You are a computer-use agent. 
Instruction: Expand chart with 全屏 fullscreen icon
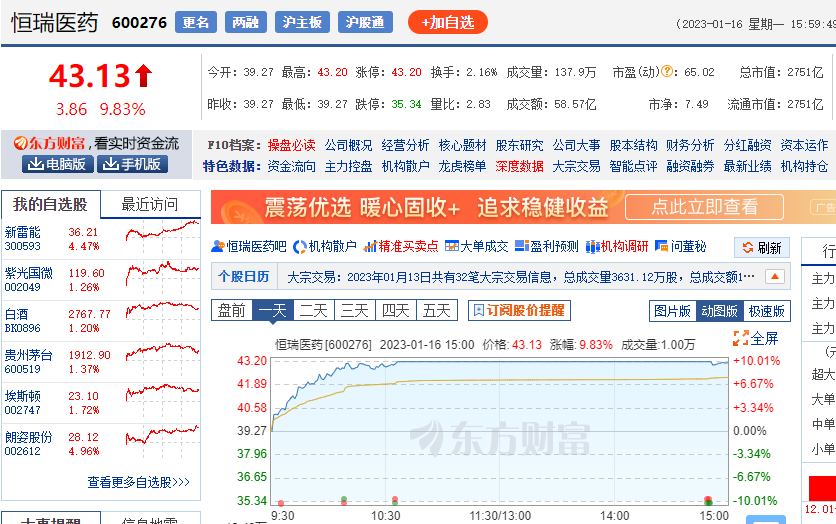click(755, 338)
